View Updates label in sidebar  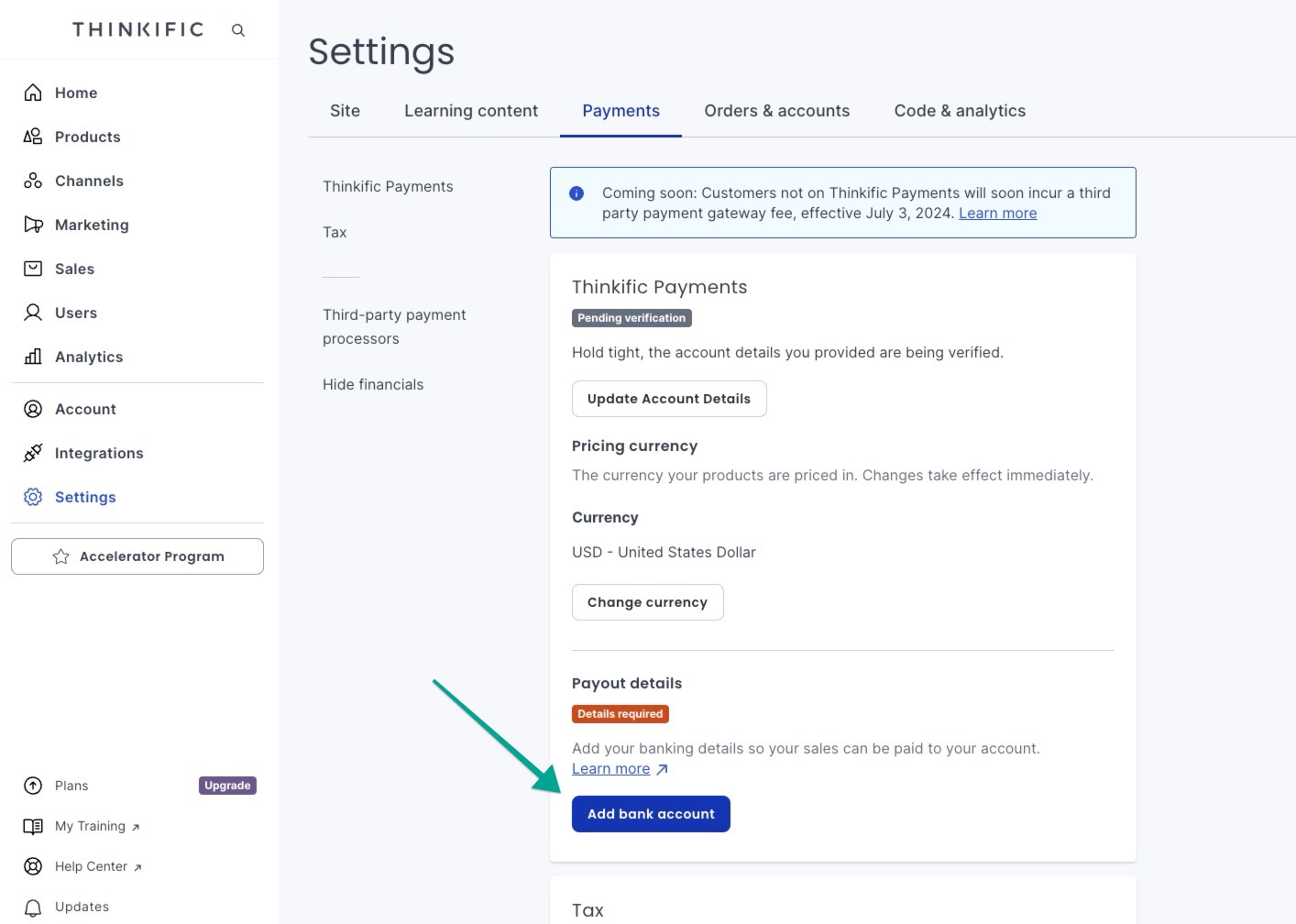(x=82, y=907)
